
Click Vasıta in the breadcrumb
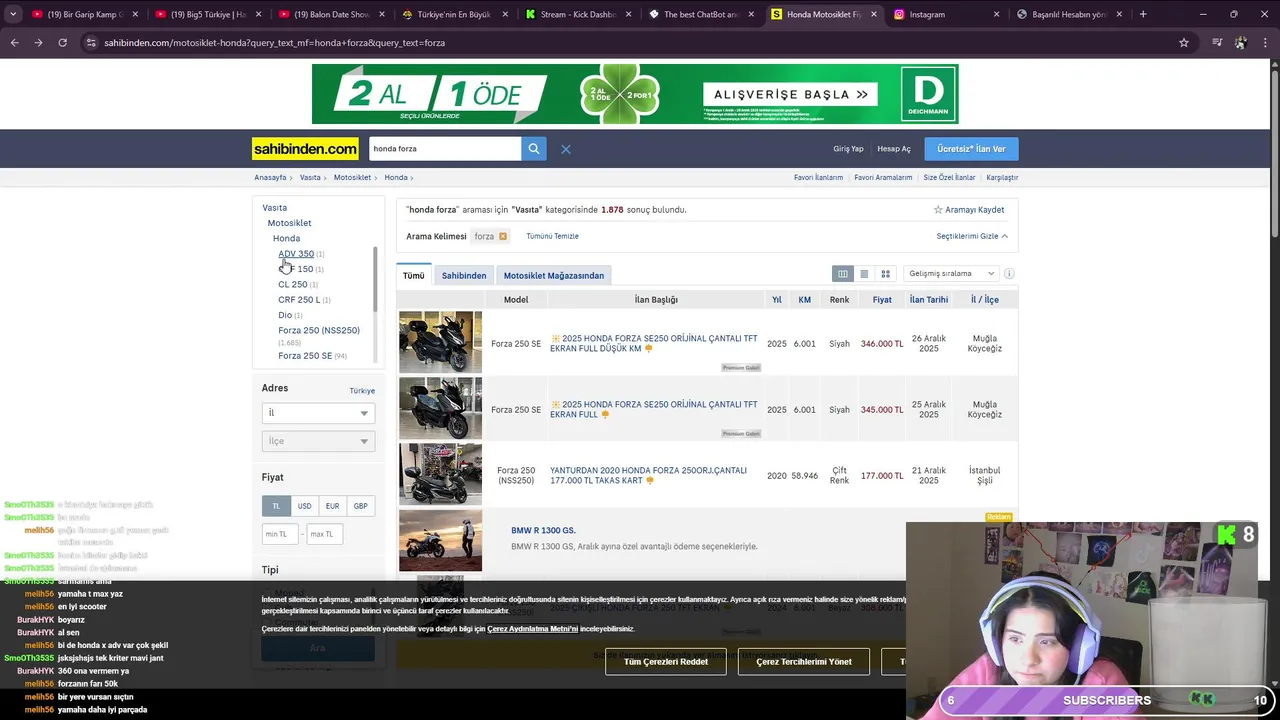(310, 177)
